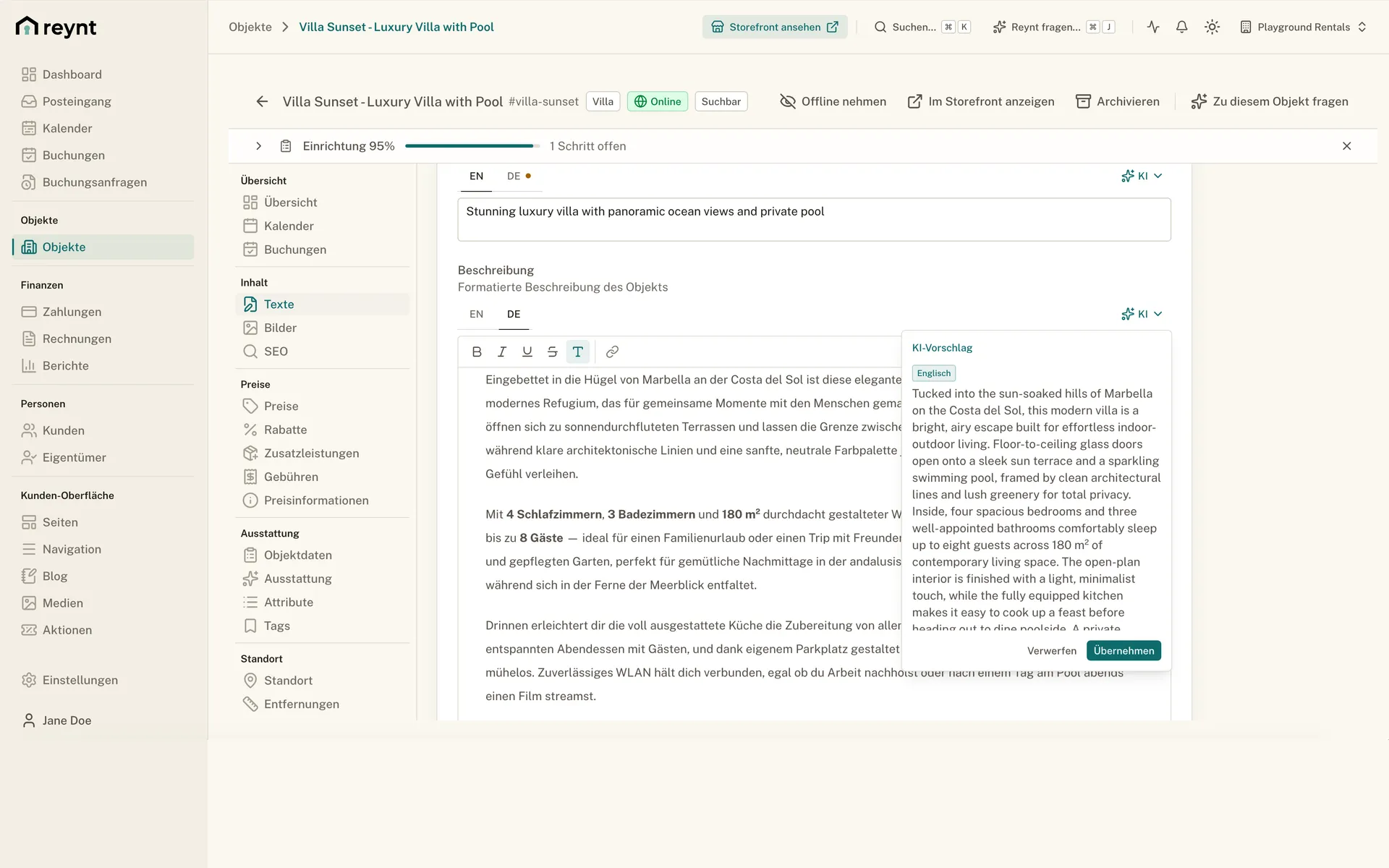Open KI dropdown above short description
This screenshot has height=868, width=1389.
point(1142,176)
